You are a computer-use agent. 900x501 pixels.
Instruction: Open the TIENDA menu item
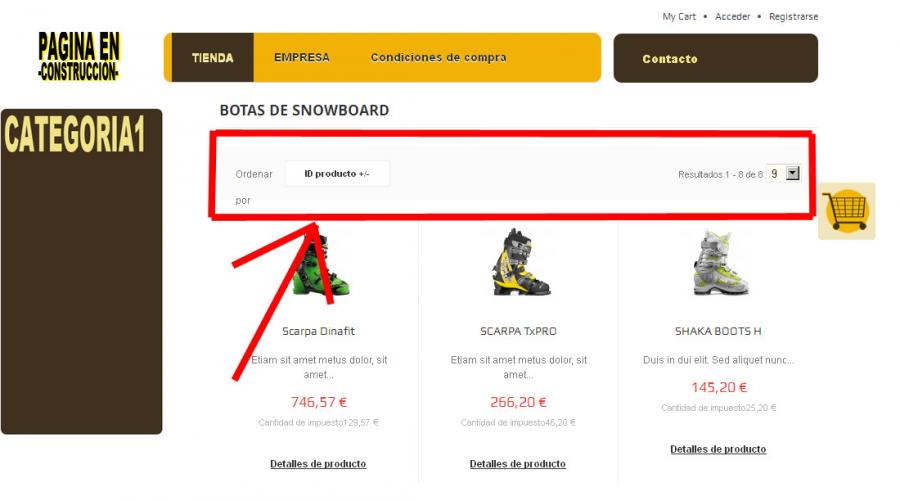click(x=212, y=57)
